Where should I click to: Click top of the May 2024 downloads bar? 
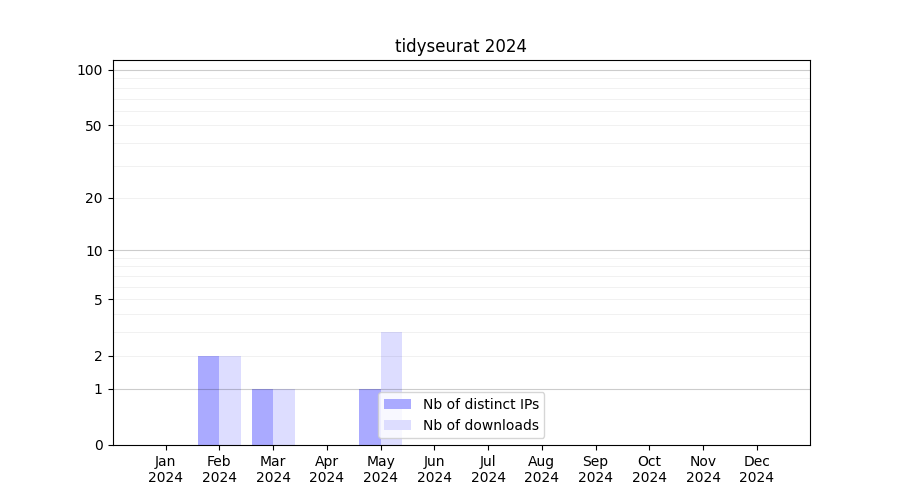pyautogui.click(x=391, y=336)
